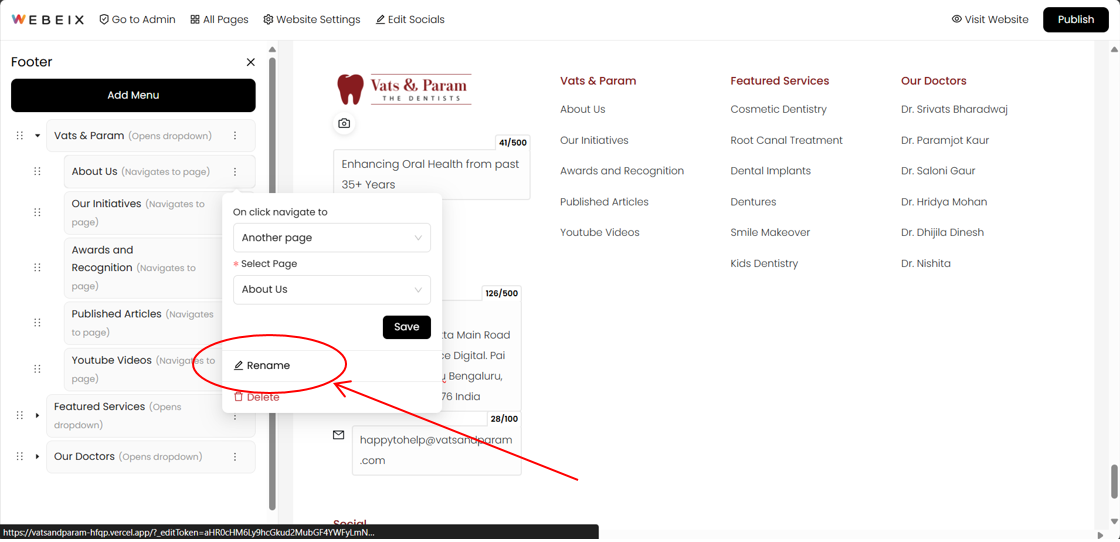Select Youtube Videos menu item
This screenshot has width=1120, height=542.
[143, 369]
